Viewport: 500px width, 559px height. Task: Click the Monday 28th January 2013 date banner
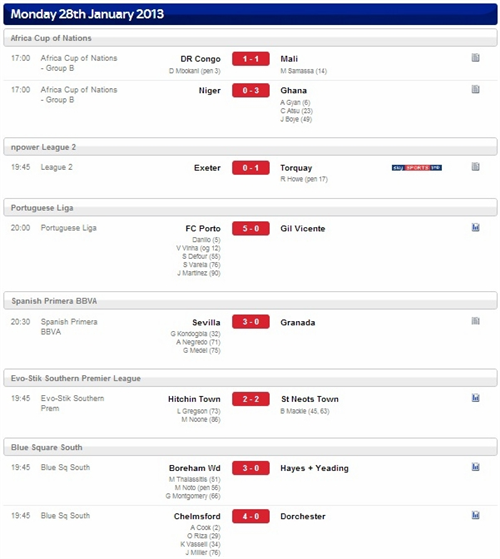pos(250,14)
